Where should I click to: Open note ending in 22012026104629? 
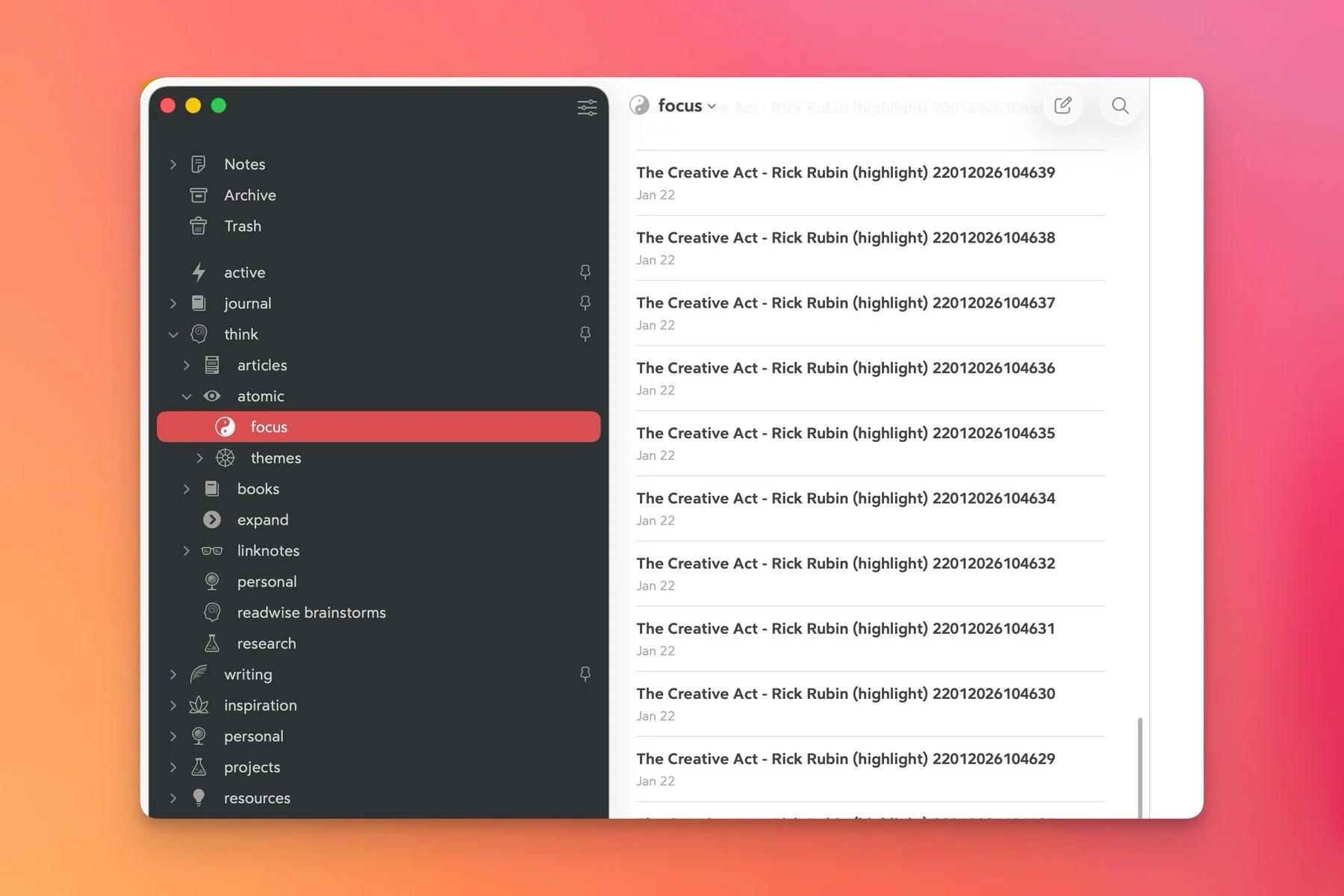coord(870,769)
